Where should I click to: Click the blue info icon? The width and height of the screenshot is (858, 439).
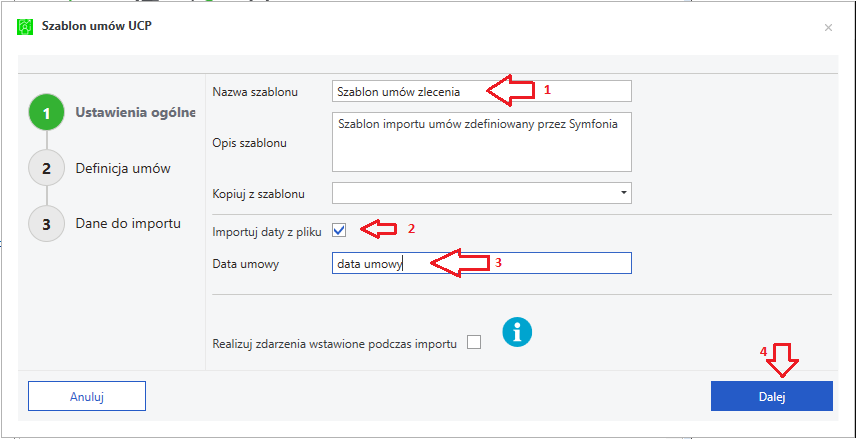click(518, 332)
